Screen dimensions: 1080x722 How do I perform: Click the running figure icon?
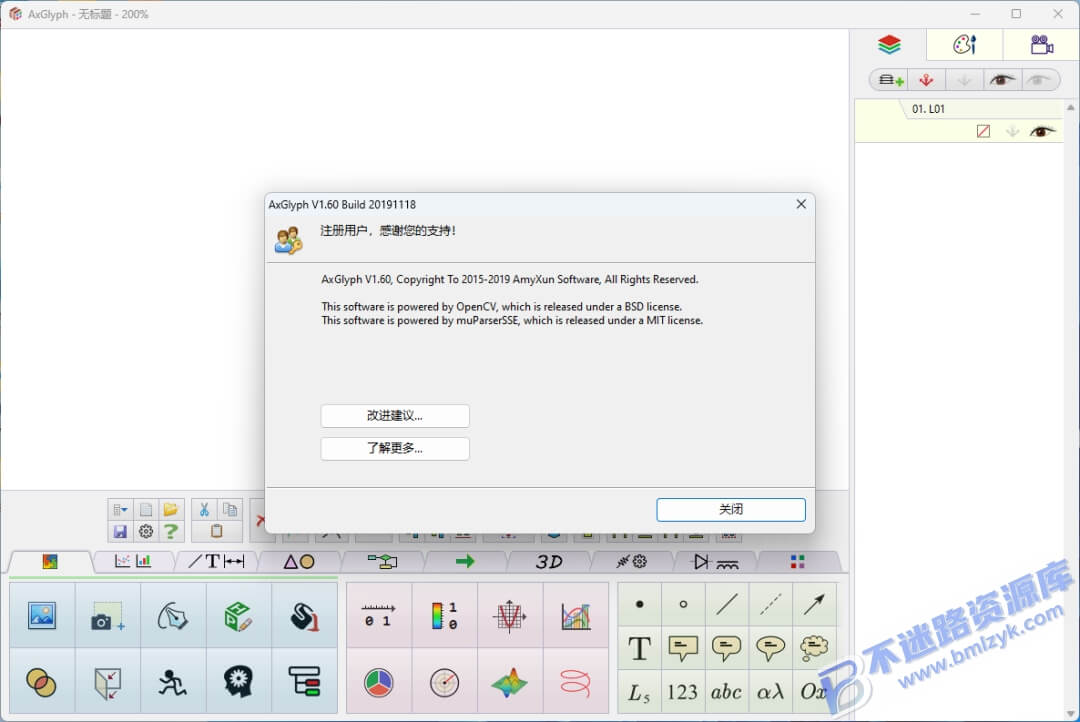click(x=173, y=681)
